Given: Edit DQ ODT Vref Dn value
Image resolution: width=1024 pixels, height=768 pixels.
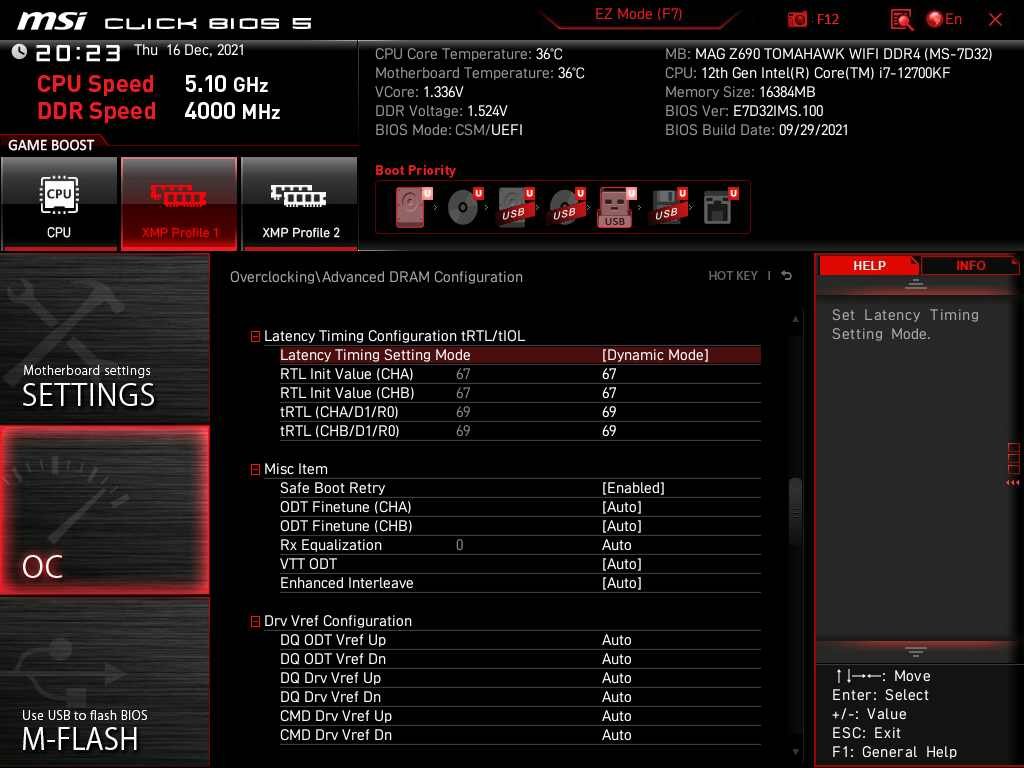Looking at the screenshot, I should pos(520,659).
